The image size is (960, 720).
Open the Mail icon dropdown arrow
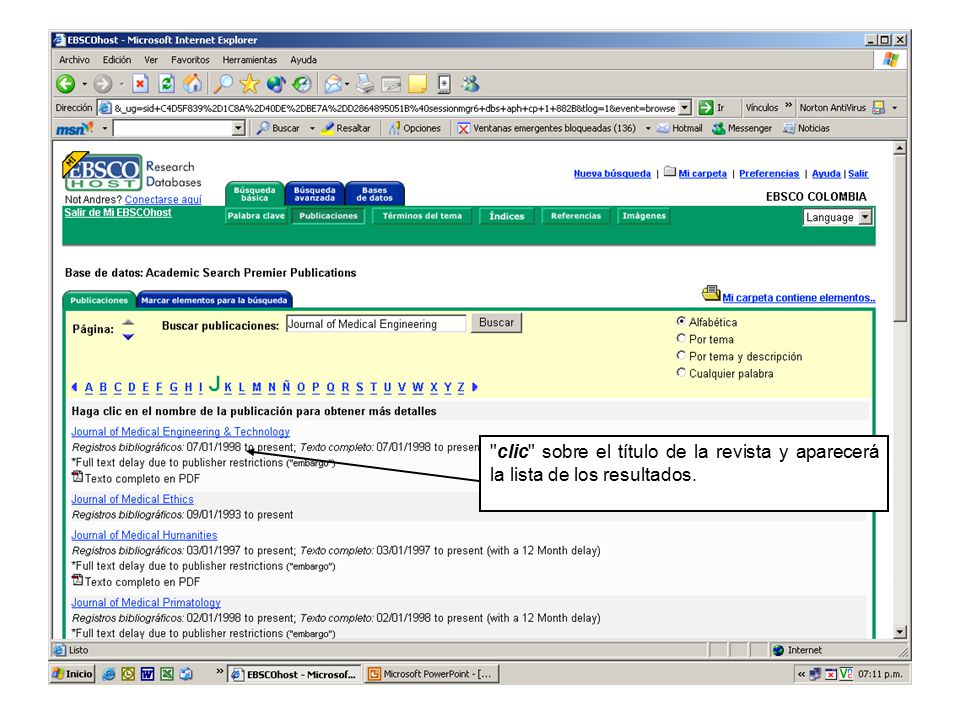347,84
